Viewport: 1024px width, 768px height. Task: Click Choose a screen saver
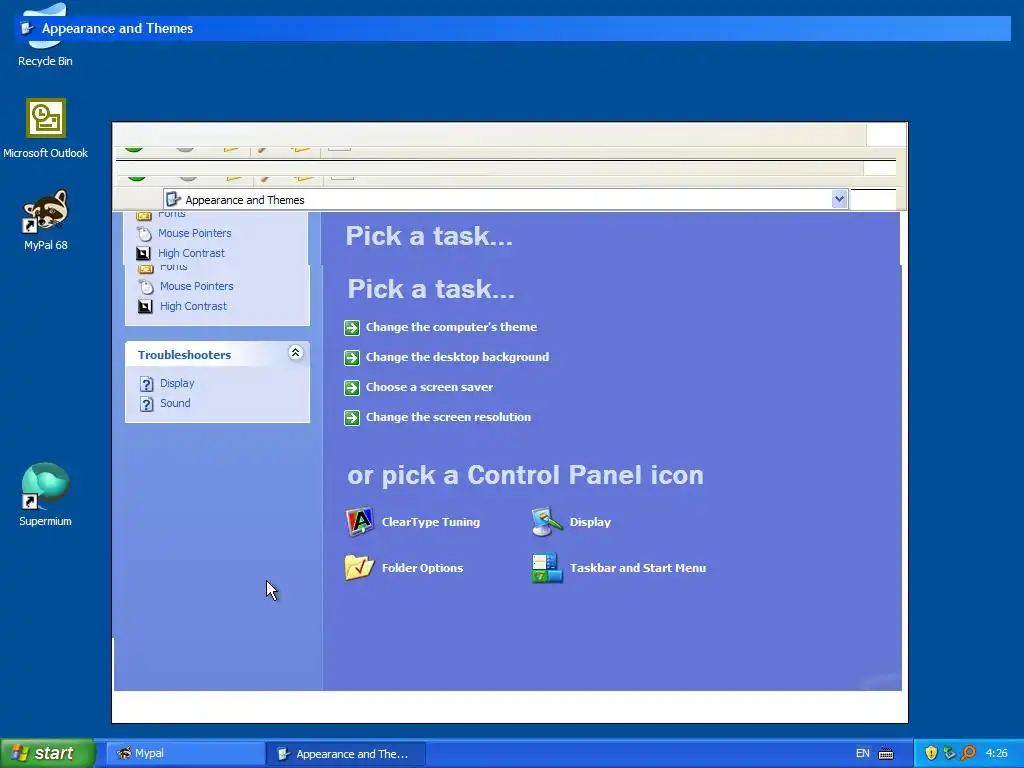[x=419, y=387]
